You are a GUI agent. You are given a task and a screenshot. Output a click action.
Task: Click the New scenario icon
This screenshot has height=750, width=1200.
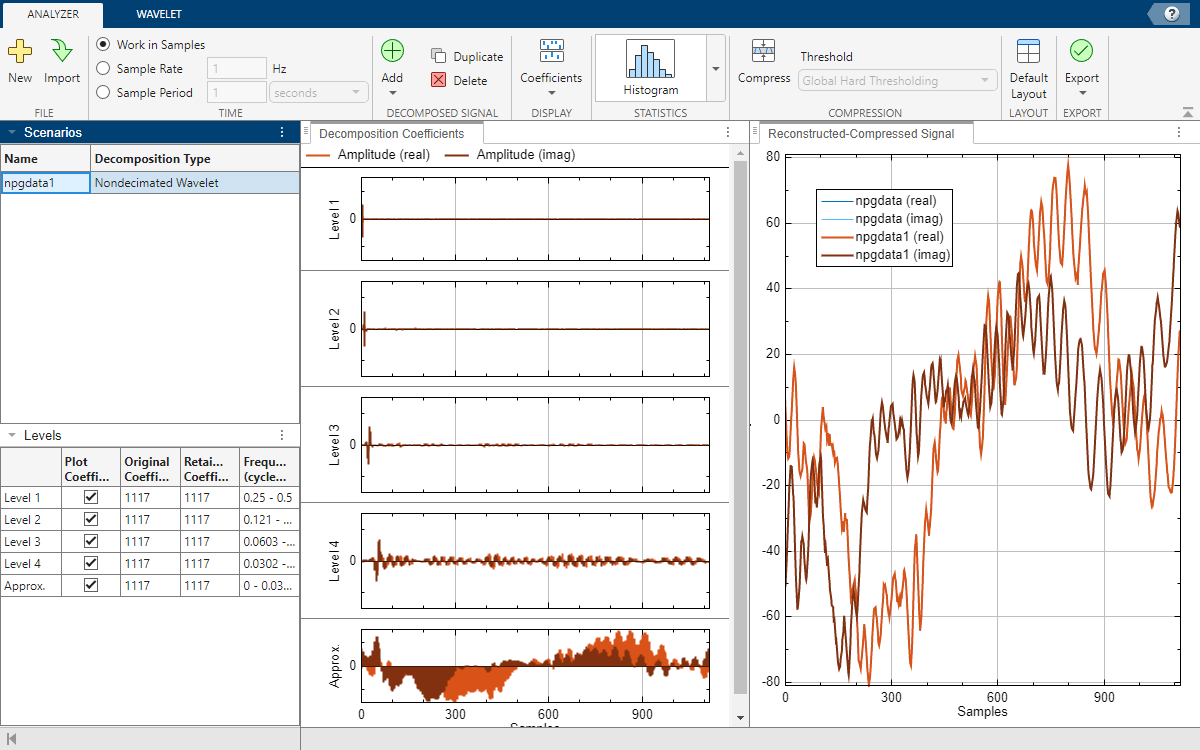point(20,52)
